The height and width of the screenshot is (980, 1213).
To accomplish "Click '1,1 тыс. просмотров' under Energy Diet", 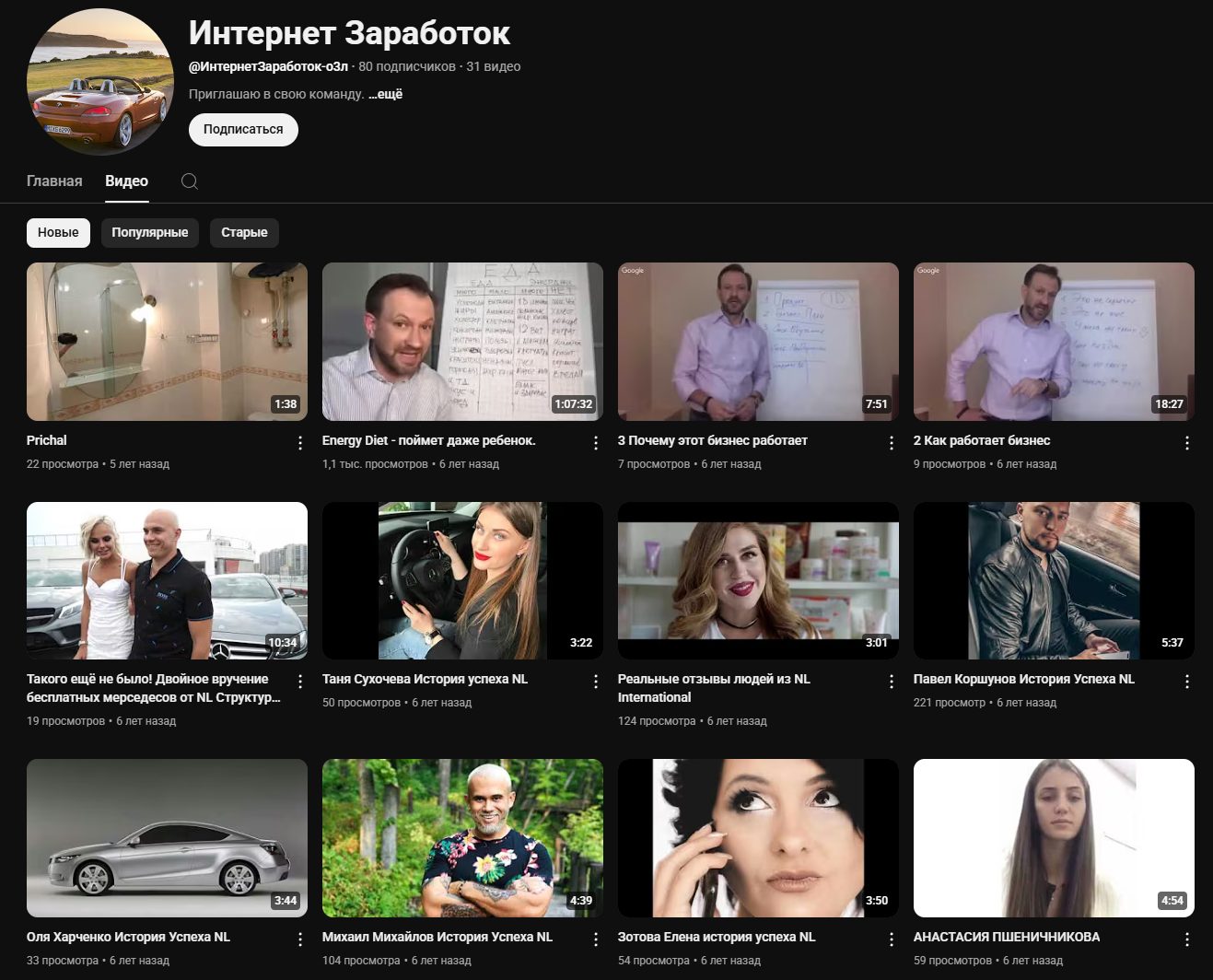I will (375, 464).
